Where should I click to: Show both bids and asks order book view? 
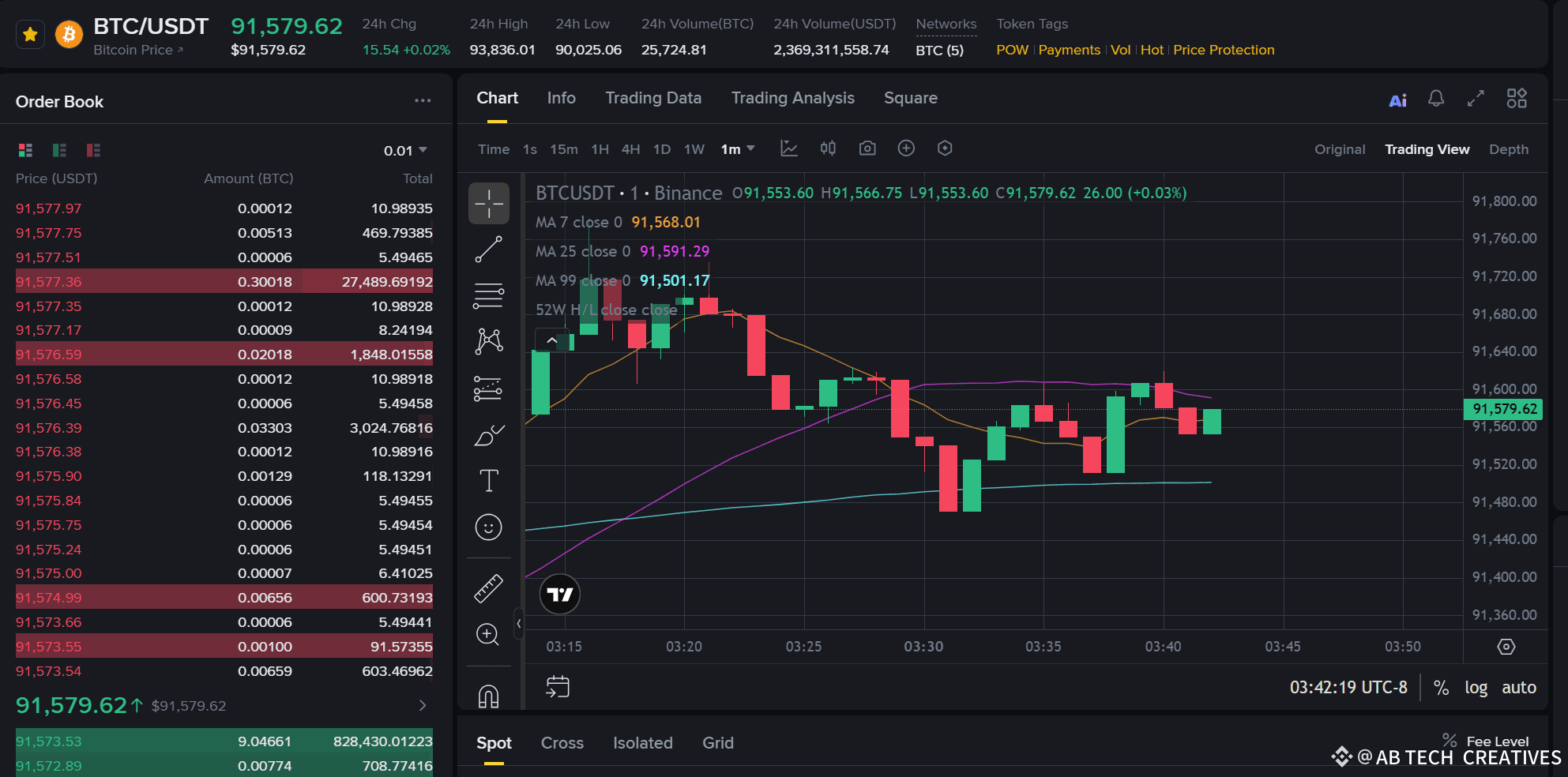click(x=25, y=150)
